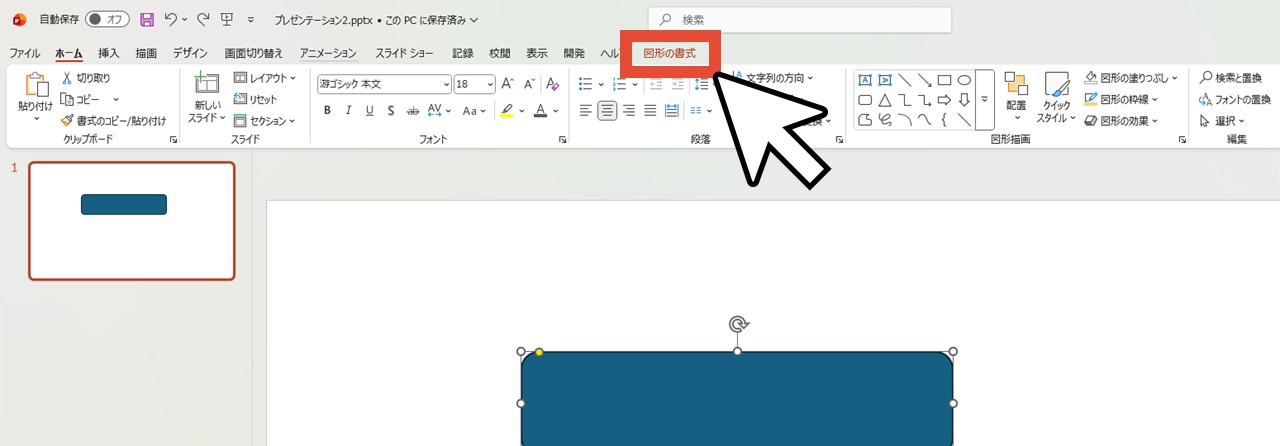Select the right block arrow shape
This screenshot has width=1280, height=446.
944,100
